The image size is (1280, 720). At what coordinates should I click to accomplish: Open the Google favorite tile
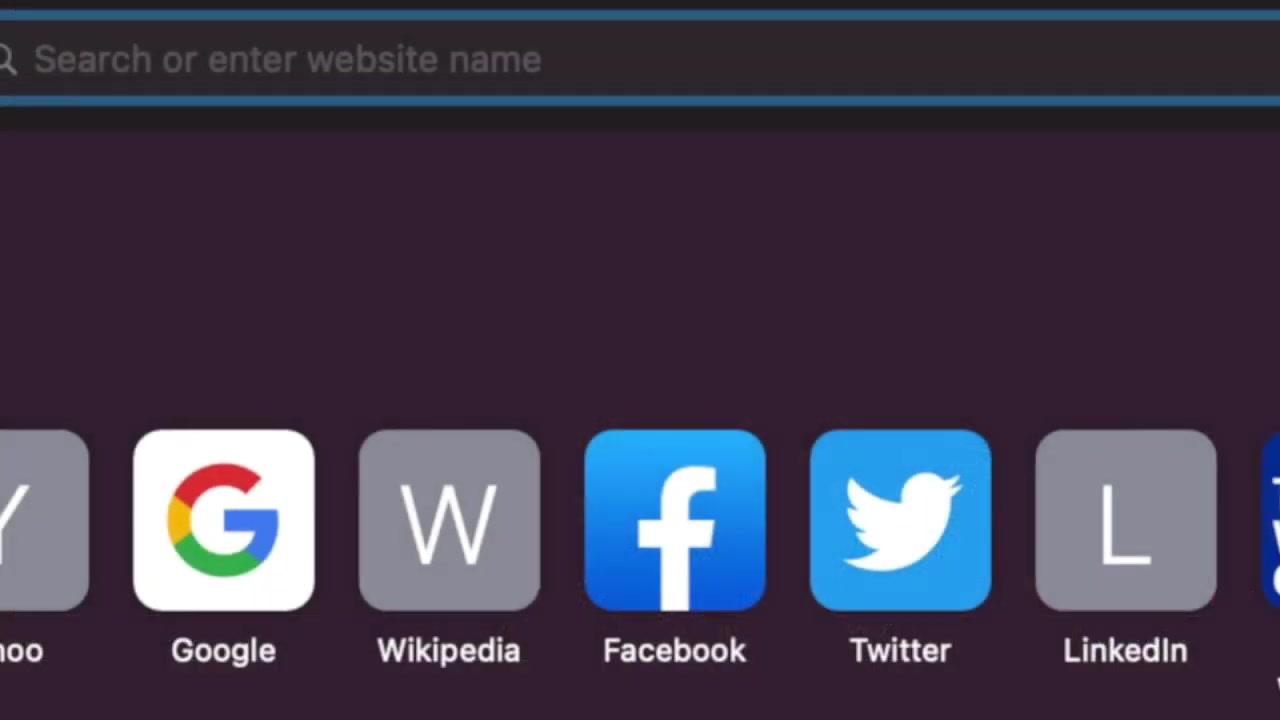click(x=223, y=520)
